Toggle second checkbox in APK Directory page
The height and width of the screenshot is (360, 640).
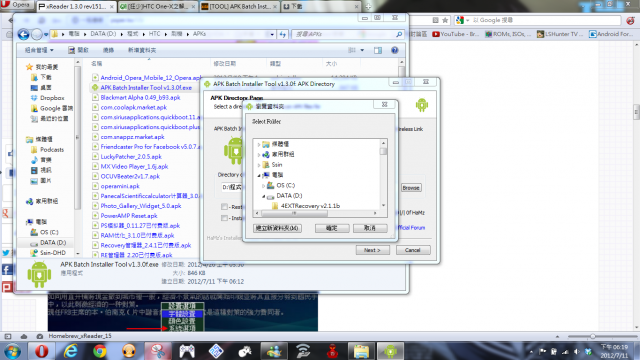click(x=224, y=218)
